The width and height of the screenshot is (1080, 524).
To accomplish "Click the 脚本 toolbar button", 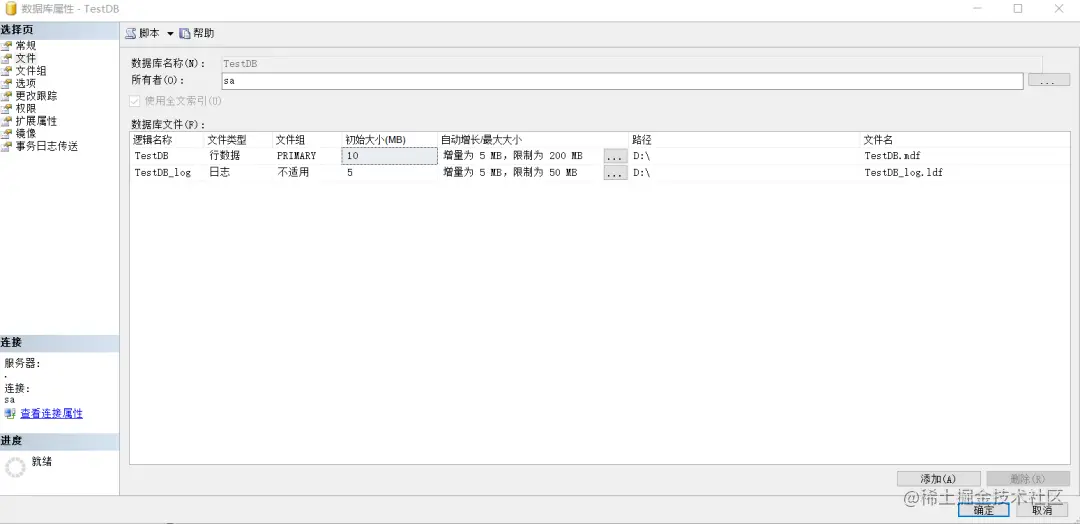I will point(143,33).
